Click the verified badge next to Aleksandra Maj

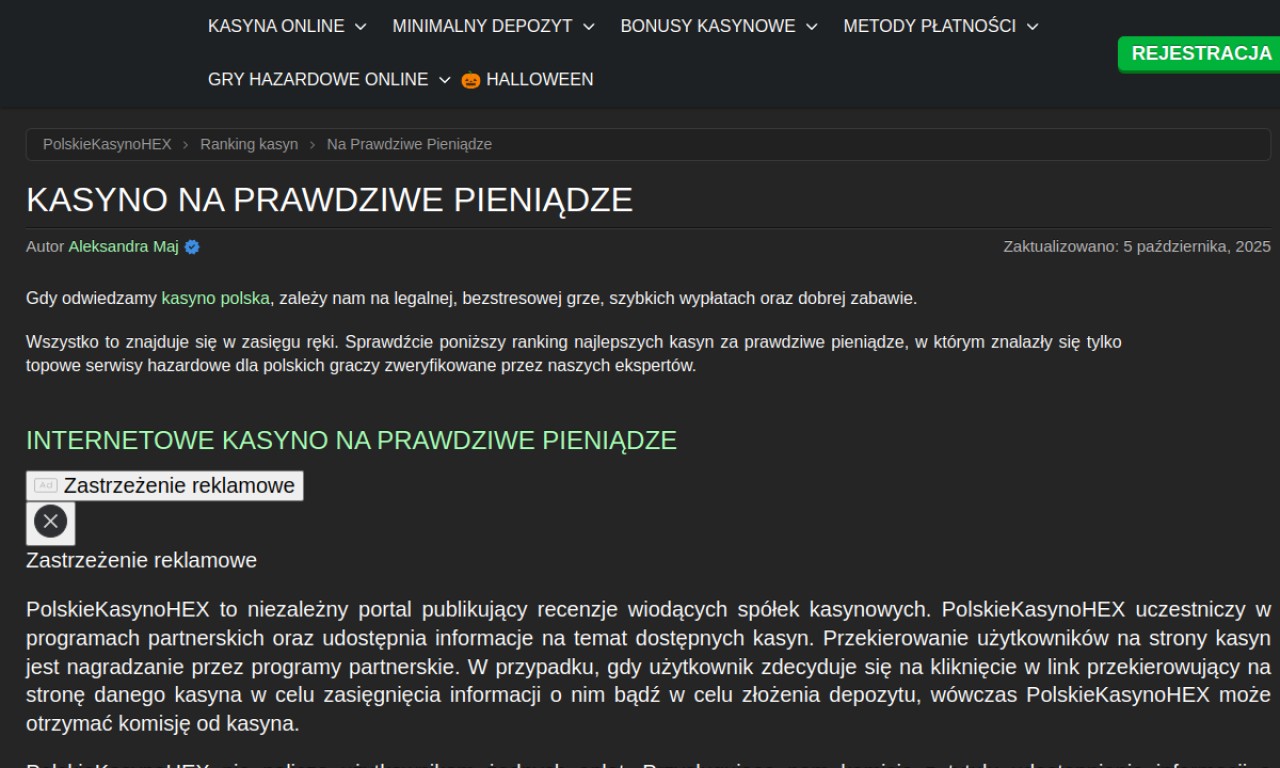click(x=192, y=247)
